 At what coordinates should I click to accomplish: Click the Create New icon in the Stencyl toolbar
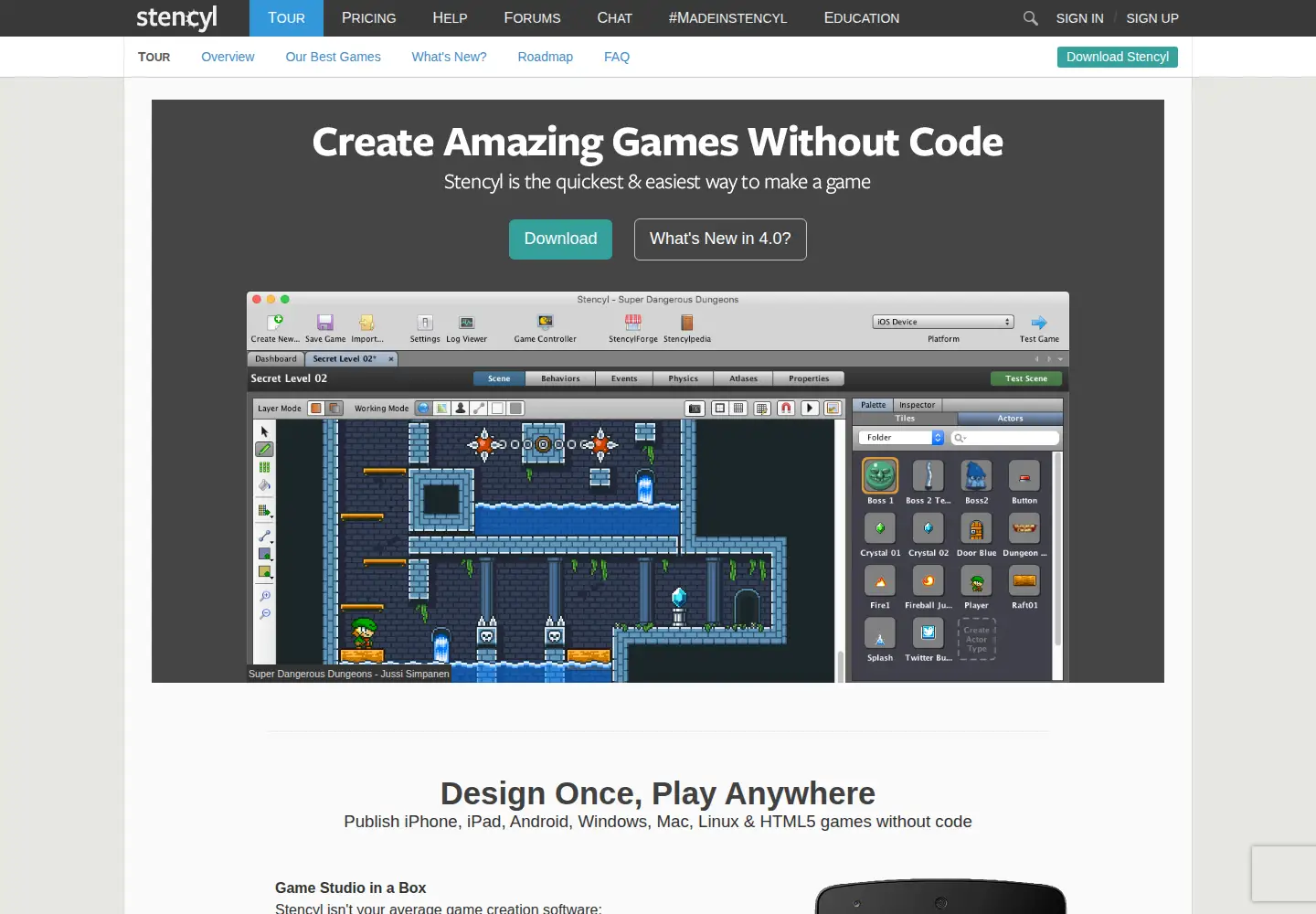click(x=275, y=322)
